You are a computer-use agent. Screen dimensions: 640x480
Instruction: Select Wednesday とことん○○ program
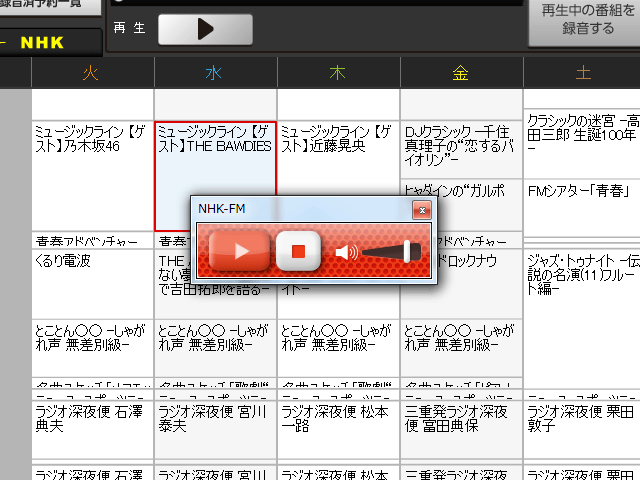pos(215,348)
